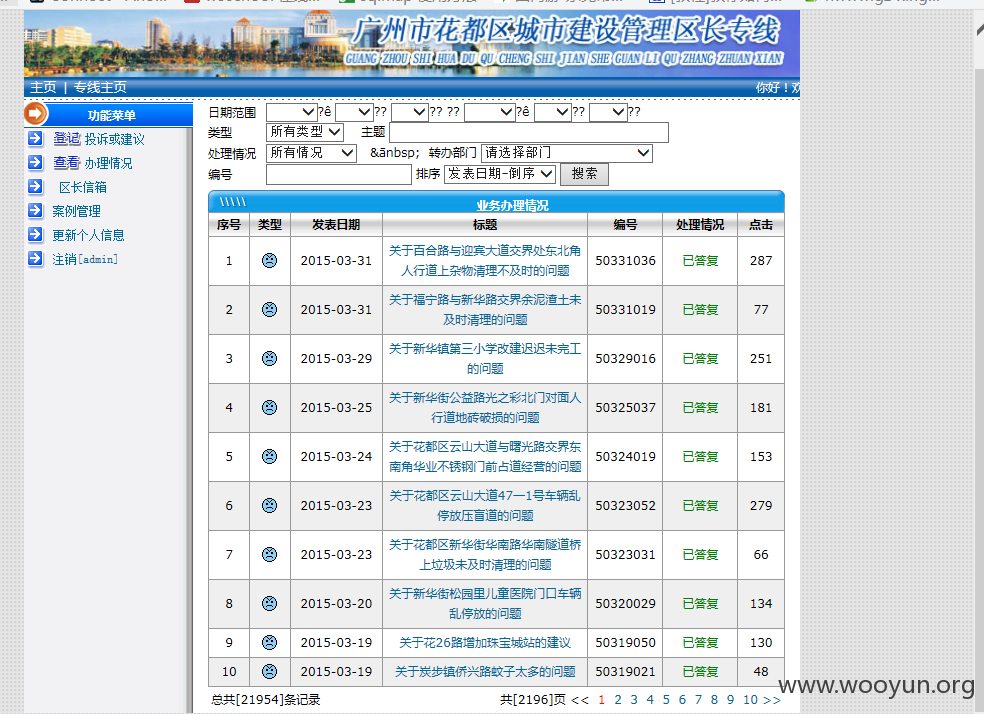Open 登记 投诉或建议 menu item
This screenshot has width=984, height=714.
coord(99,139)
